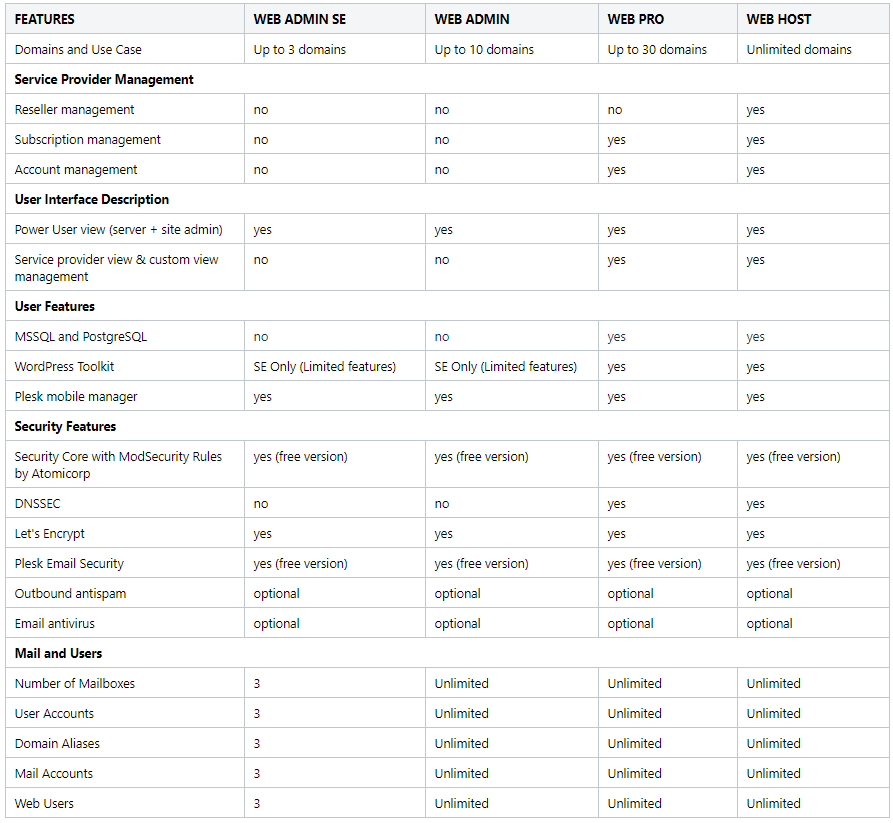The width and height of the screenshot is (893, 823).
Task: Select the Mail and Users section heading
Action: pos(58,653)
